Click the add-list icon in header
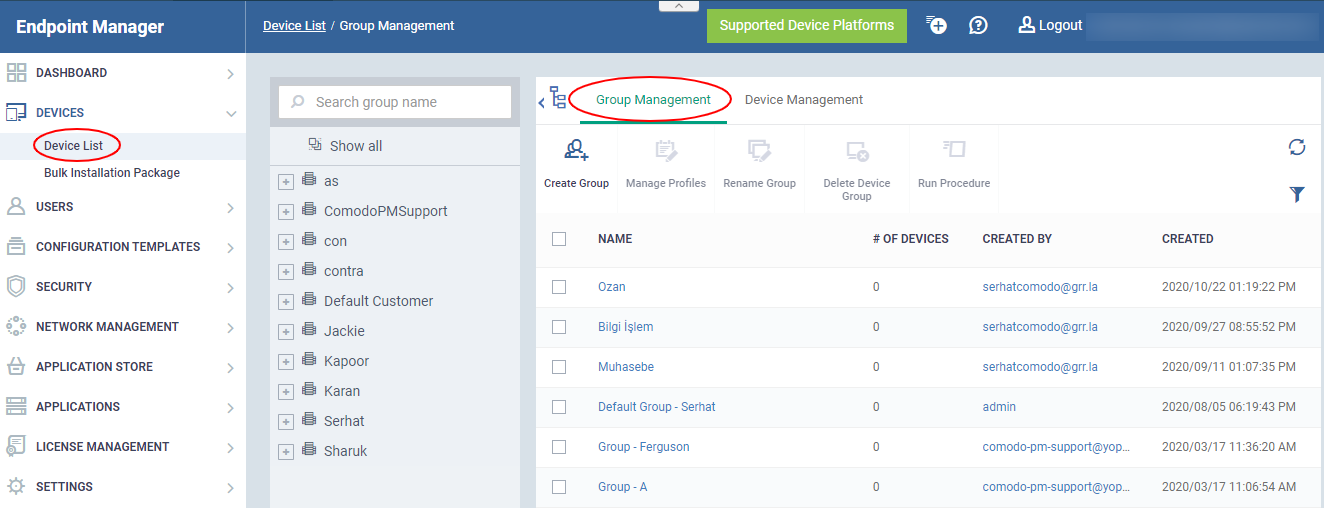This screenshot has height=508, width=1324. coord(936,25)
